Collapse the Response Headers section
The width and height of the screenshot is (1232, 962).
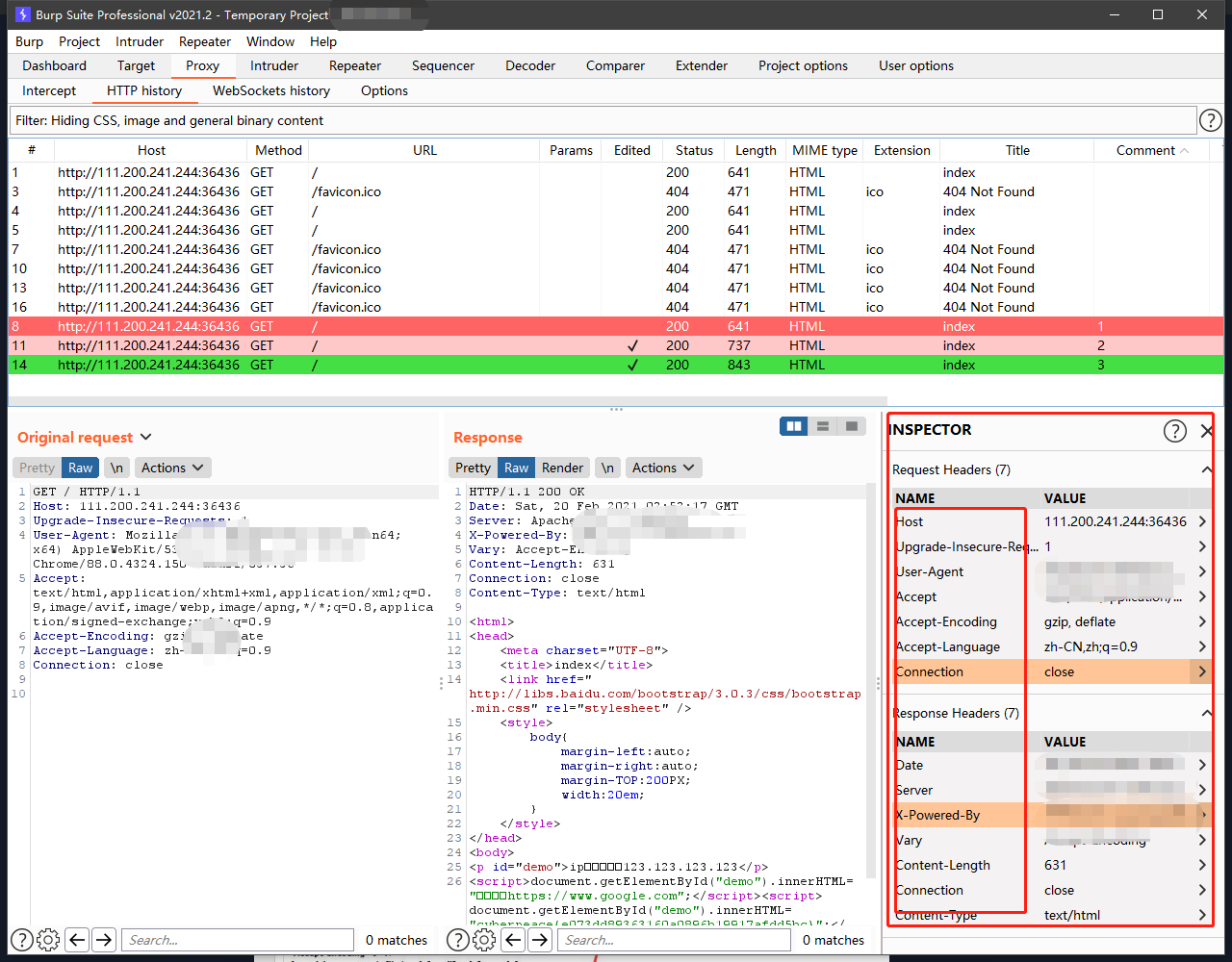tap(1206, 713)
